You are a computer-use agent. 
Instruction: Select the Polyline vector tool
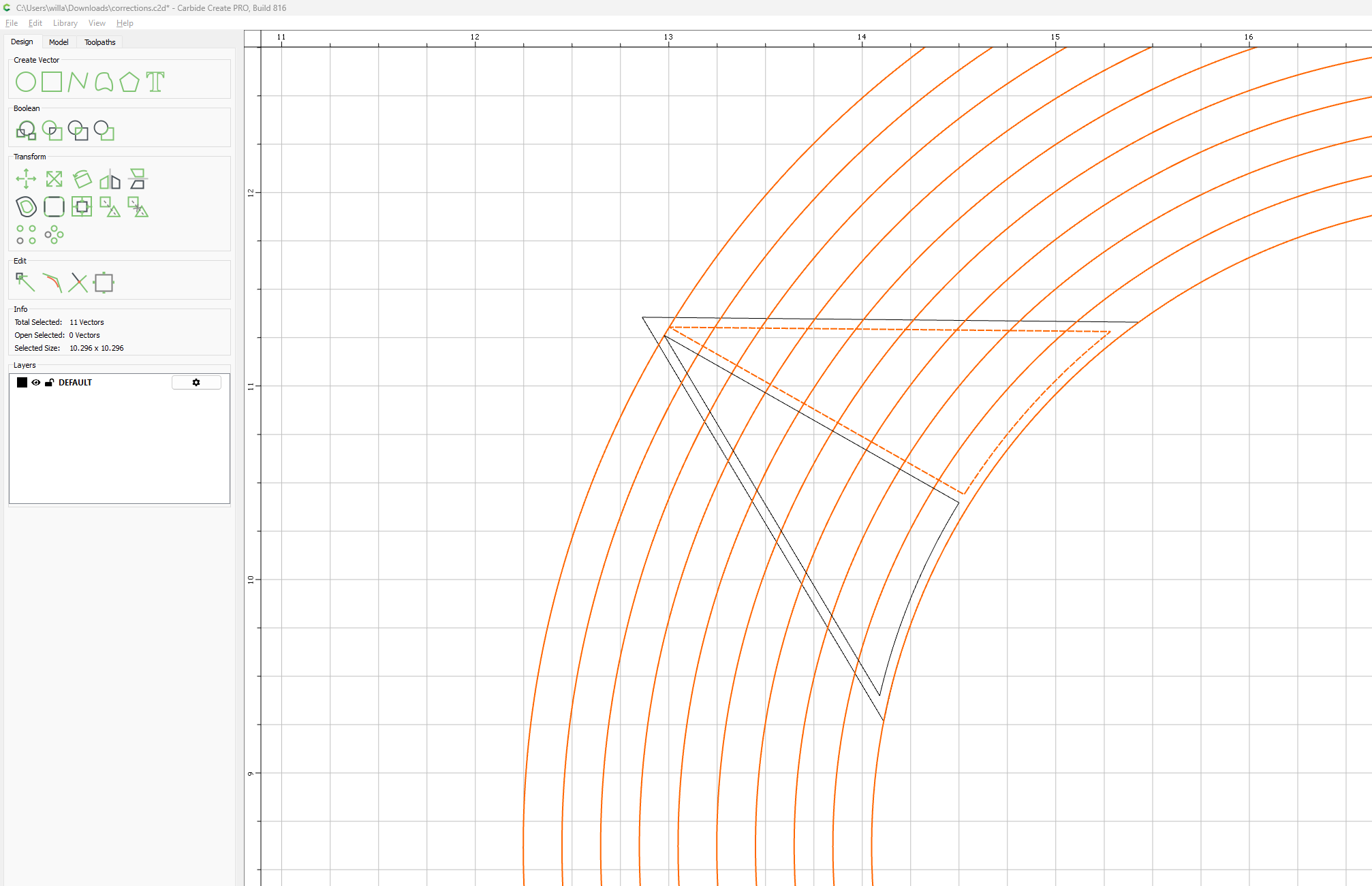click(x=78, y=82)
